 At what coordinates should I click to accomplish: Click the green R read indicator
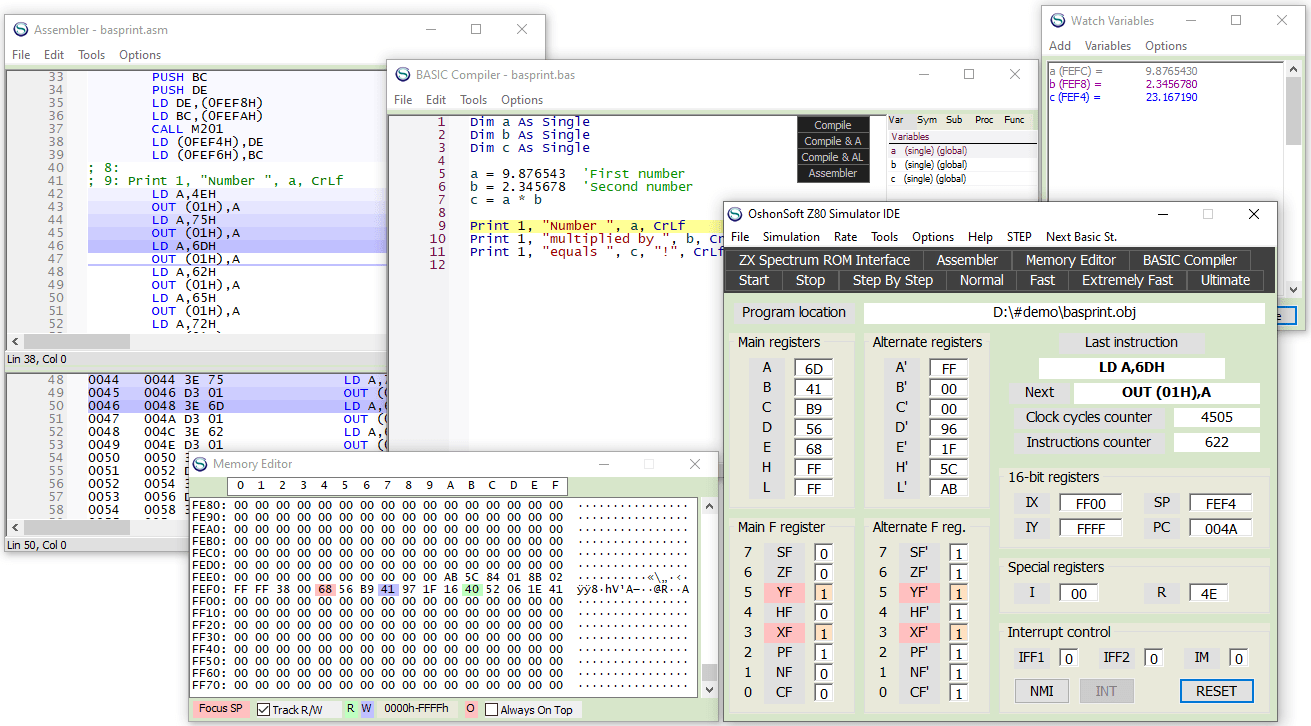[350, 709]
